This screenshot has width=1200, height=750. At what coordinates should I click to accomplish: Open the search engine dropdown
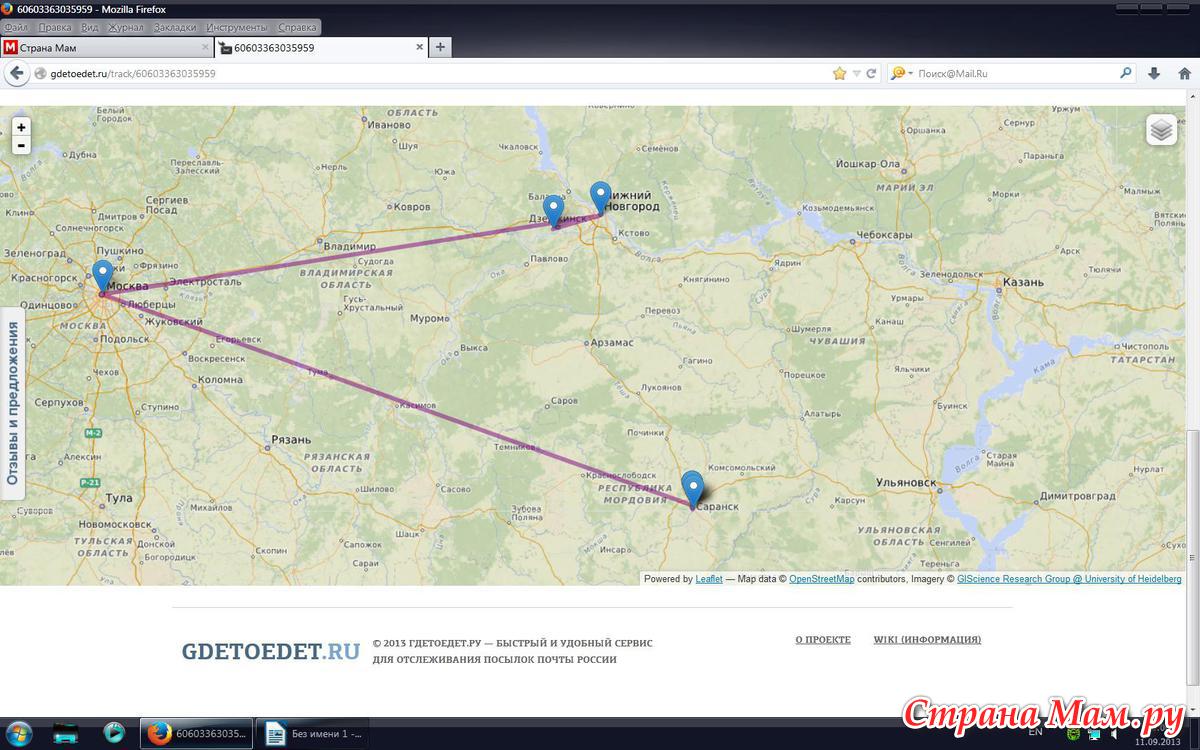point(901,73)
